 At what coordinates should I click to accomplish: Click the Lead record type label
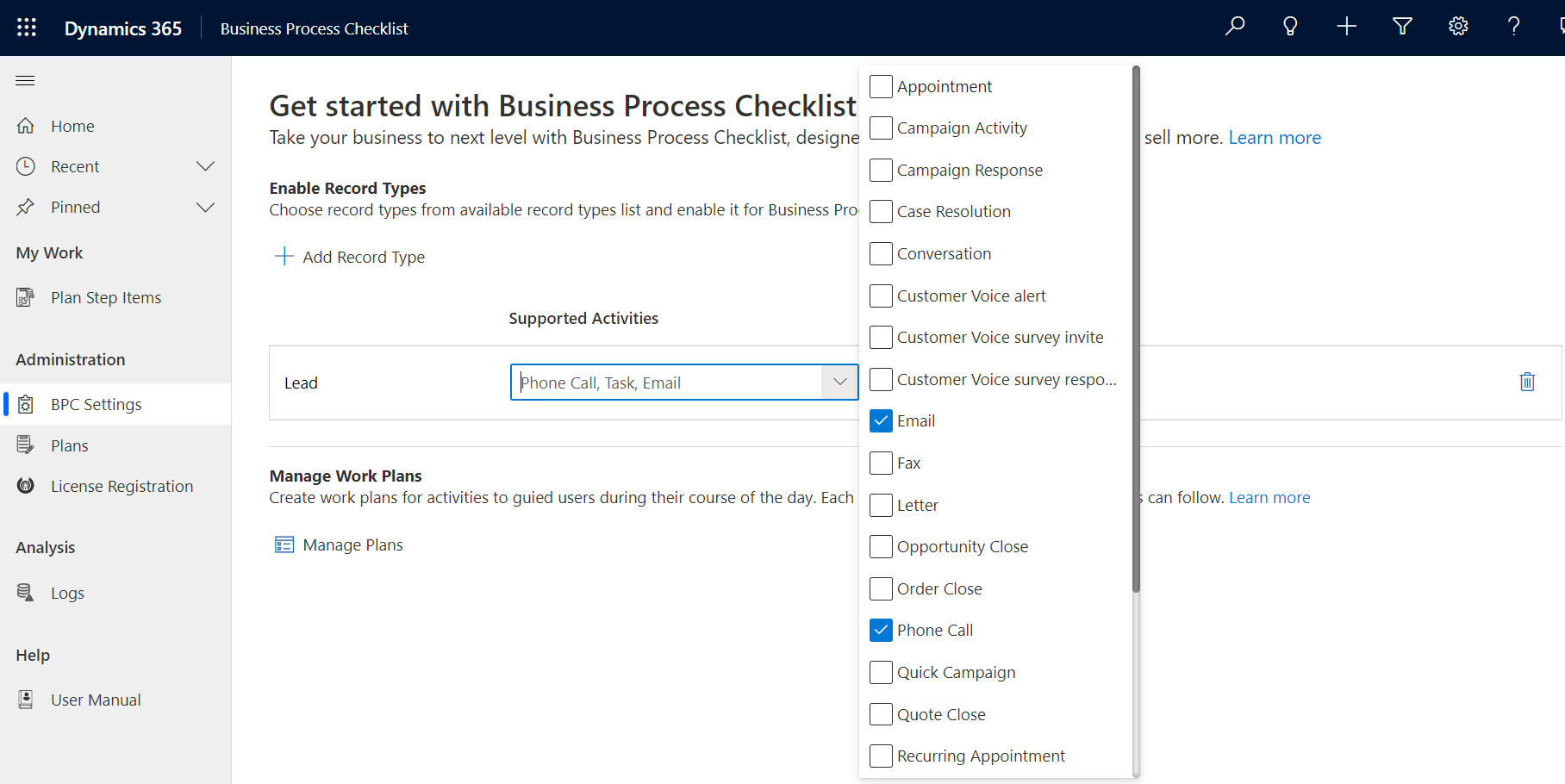[301, 383]
